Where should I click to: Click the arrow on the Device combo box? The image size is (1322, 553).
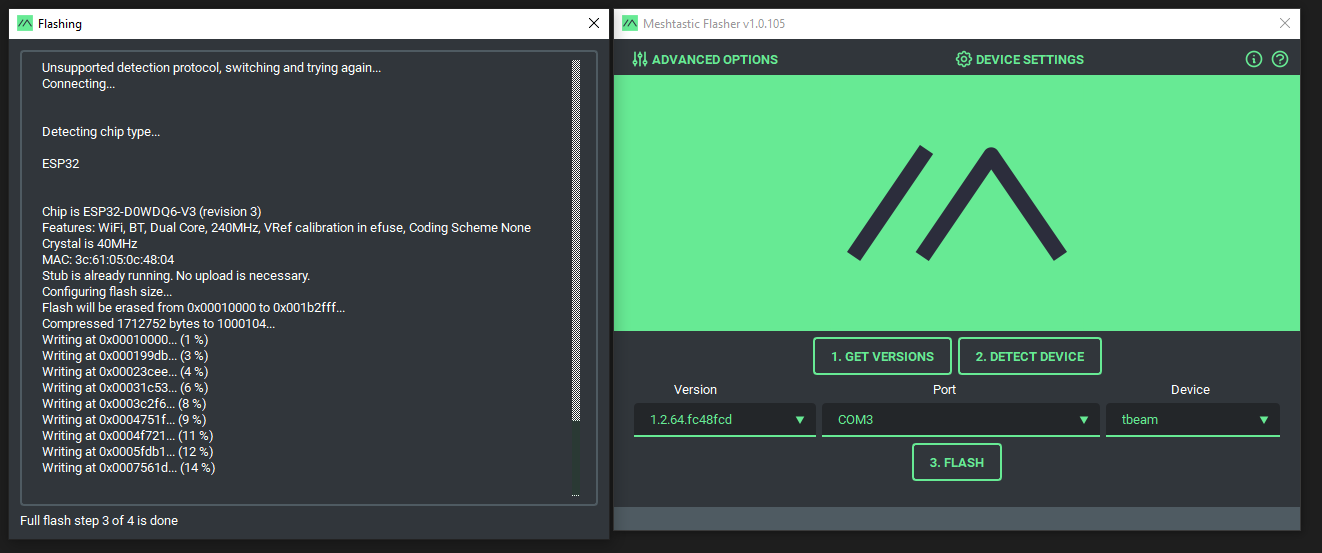click(1264, 420)
